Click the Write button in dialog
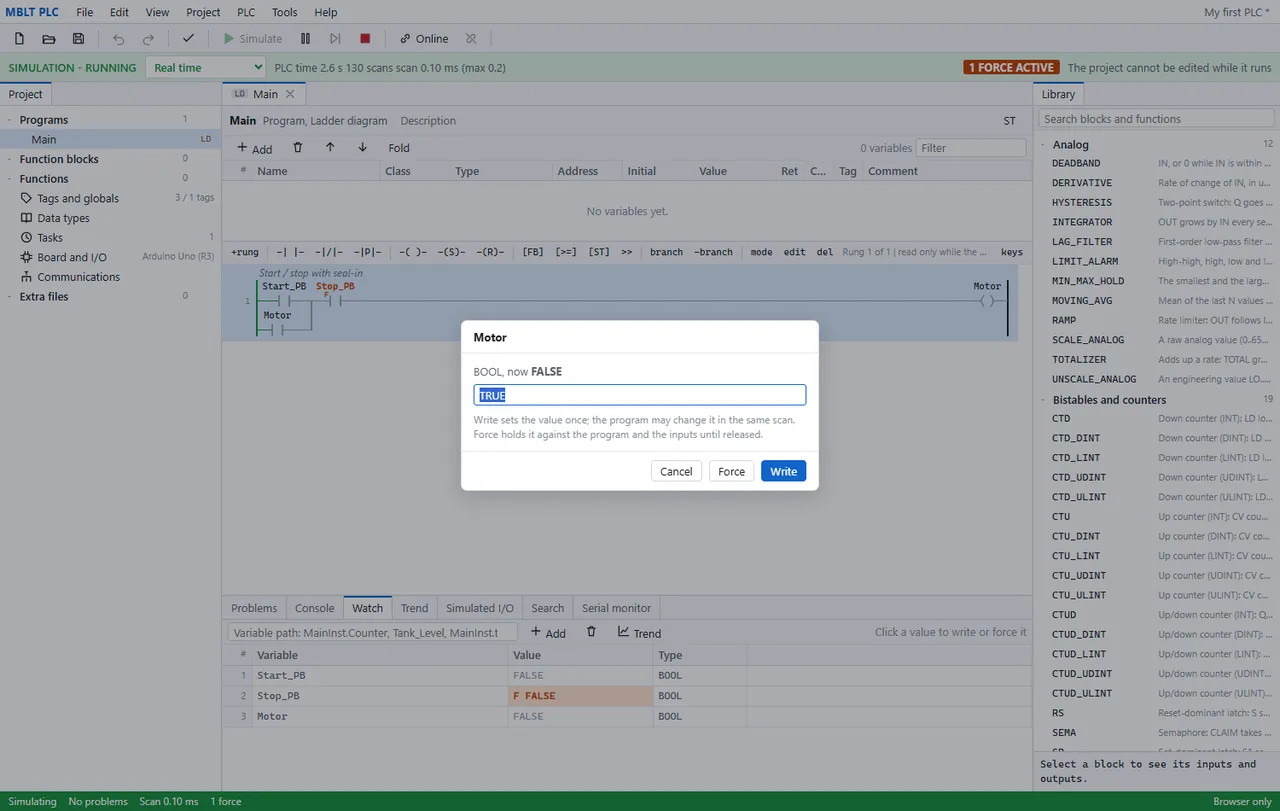 (x=783, y=471)
